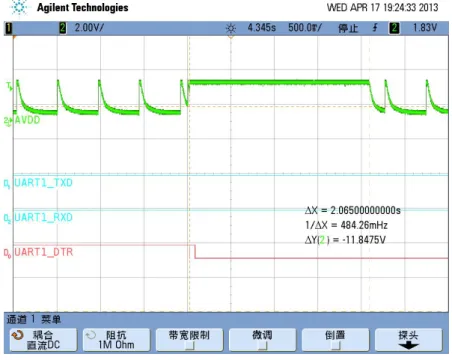Click the rising-edge trigger slope icon
This screenshot has width=452, height=360.
(375, 28)
